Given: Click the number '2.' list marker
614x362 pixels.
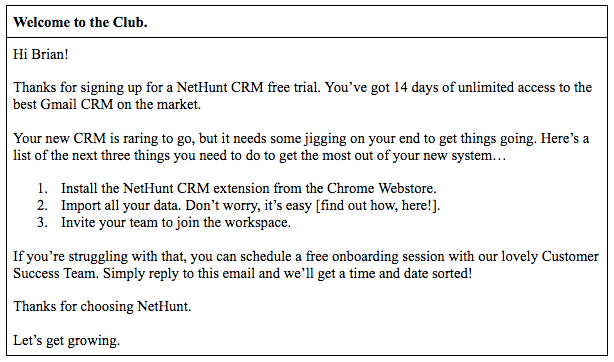Looking at the screenshot, I should [x=43, y=205].
